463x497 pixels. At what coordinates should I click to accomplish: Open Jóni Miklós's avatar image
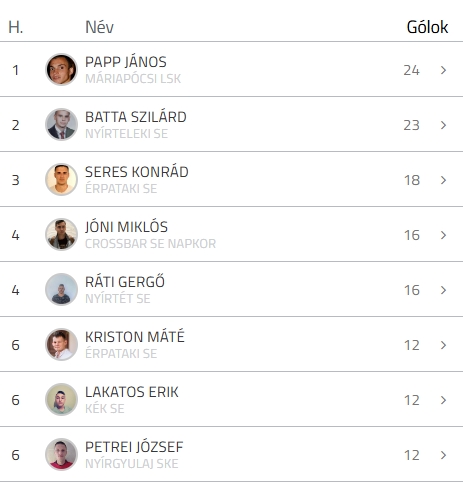pyautogui.click(x=61, y=234)
